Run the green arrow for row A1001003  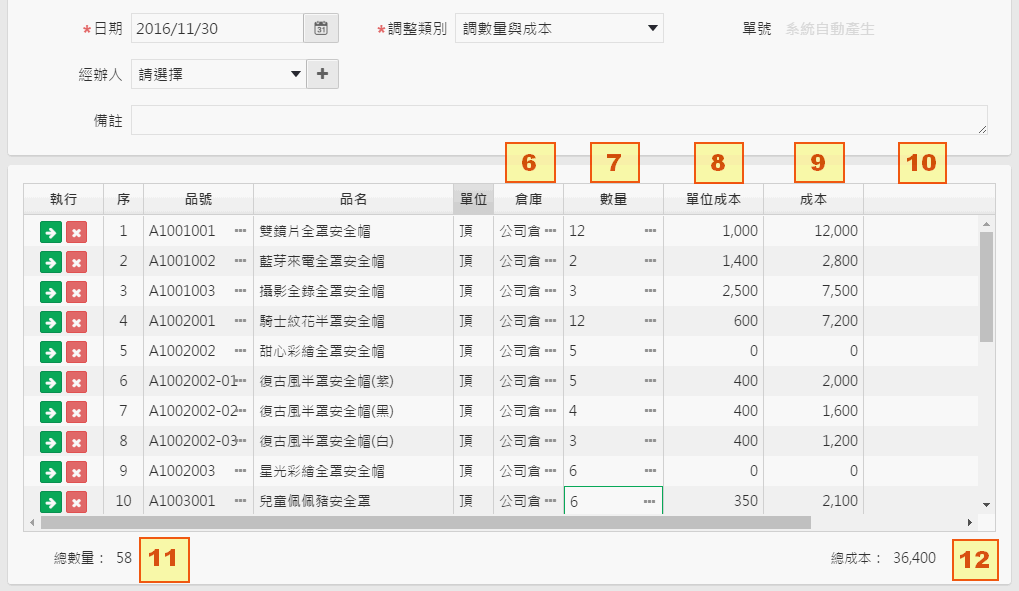pos(51,292)
